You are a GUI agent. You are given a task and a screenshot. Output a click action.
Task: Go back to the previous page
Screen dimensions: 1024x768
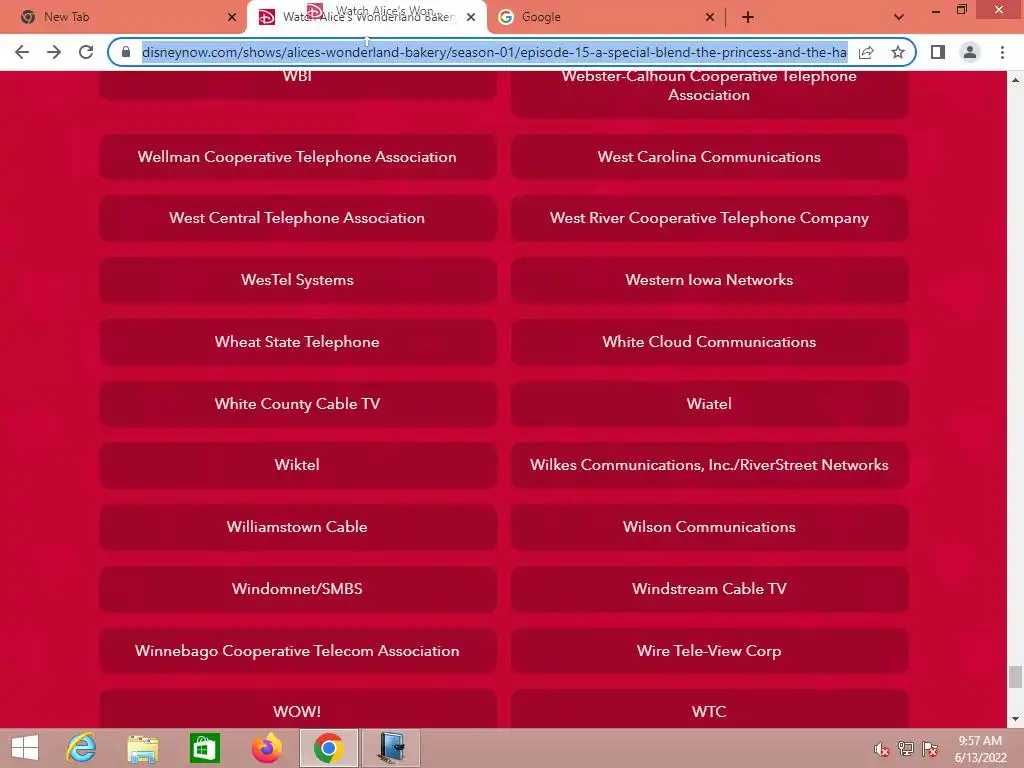[x=22, y=52]
